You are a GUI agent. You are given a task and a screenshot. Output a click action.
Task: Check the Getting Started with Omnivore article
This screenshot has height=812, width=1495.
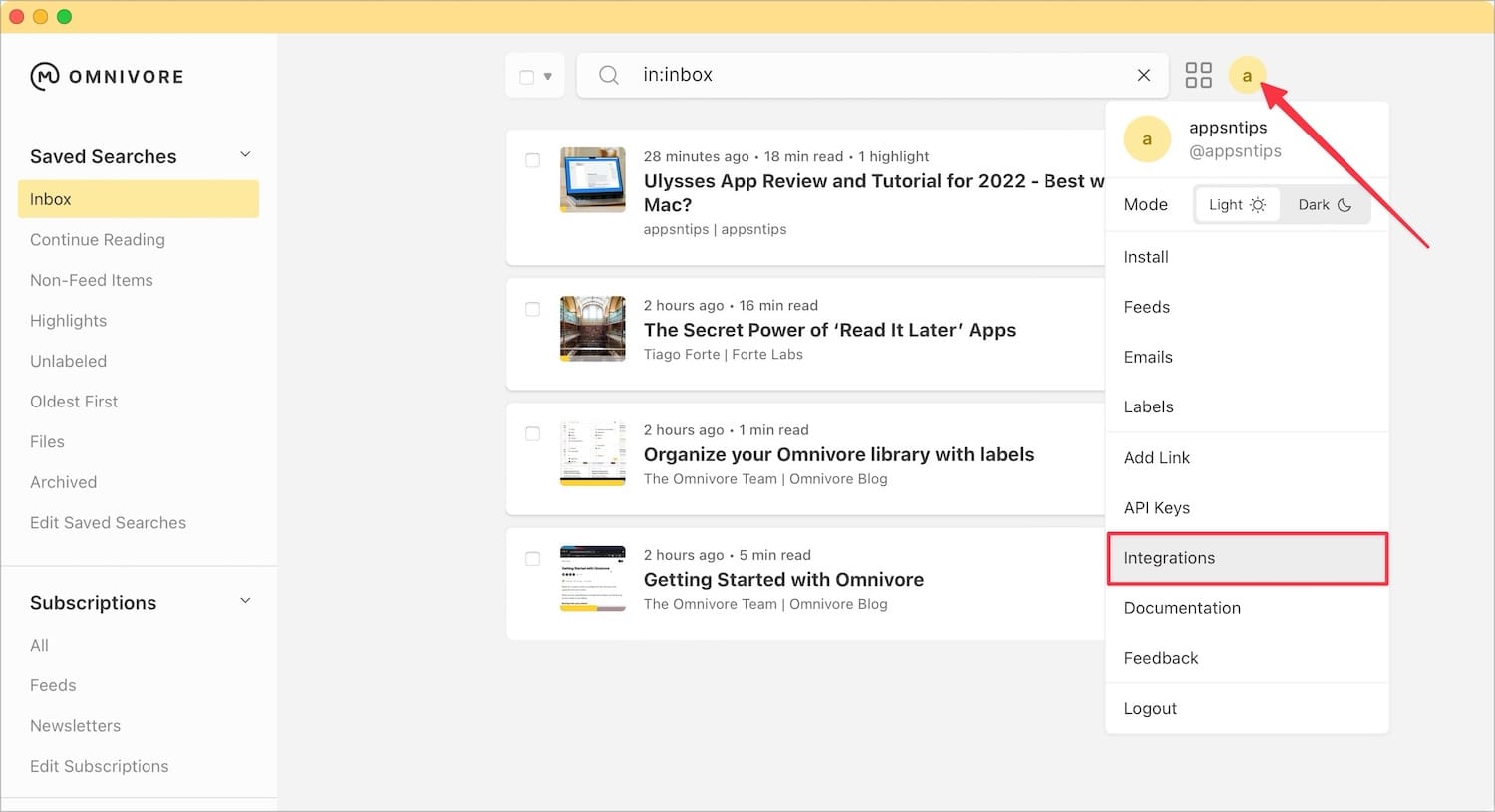(x=533, y=559)
